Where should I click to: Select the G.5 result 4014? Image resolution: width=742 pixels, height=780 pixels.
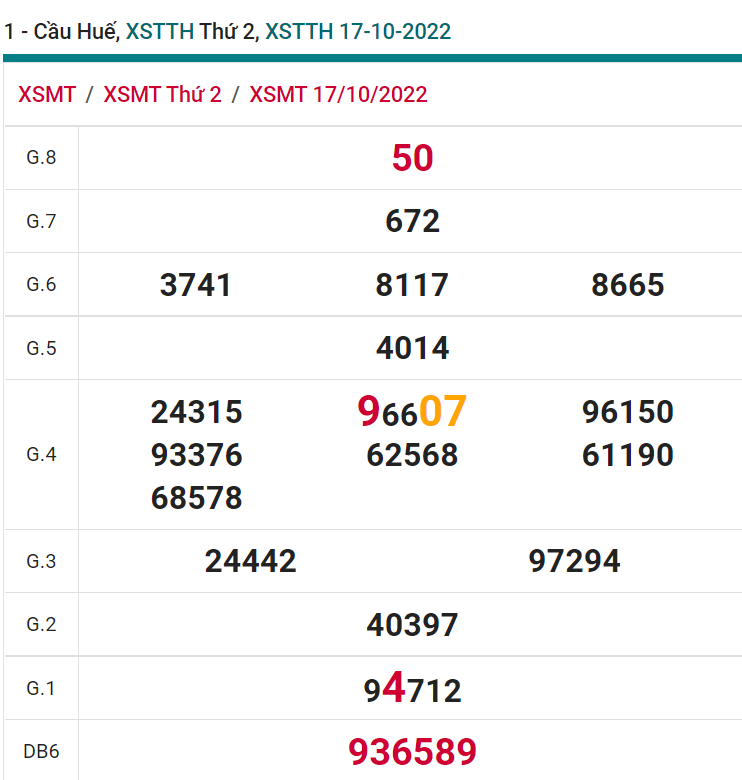click(412, 348)
